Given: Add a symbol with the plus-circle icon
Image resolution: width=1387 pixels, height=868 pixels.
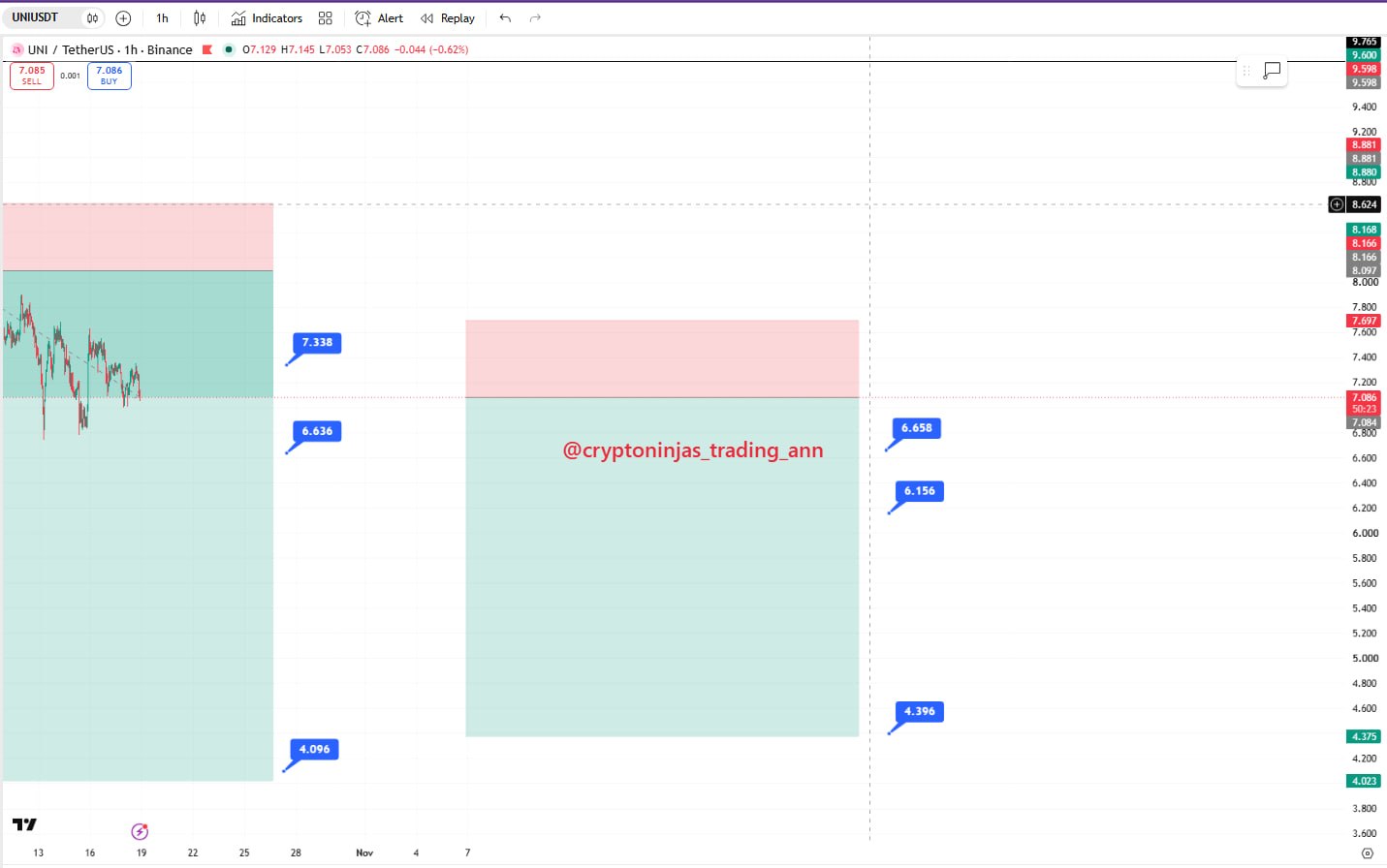Looking at the screenshot, I should (123, 18).
